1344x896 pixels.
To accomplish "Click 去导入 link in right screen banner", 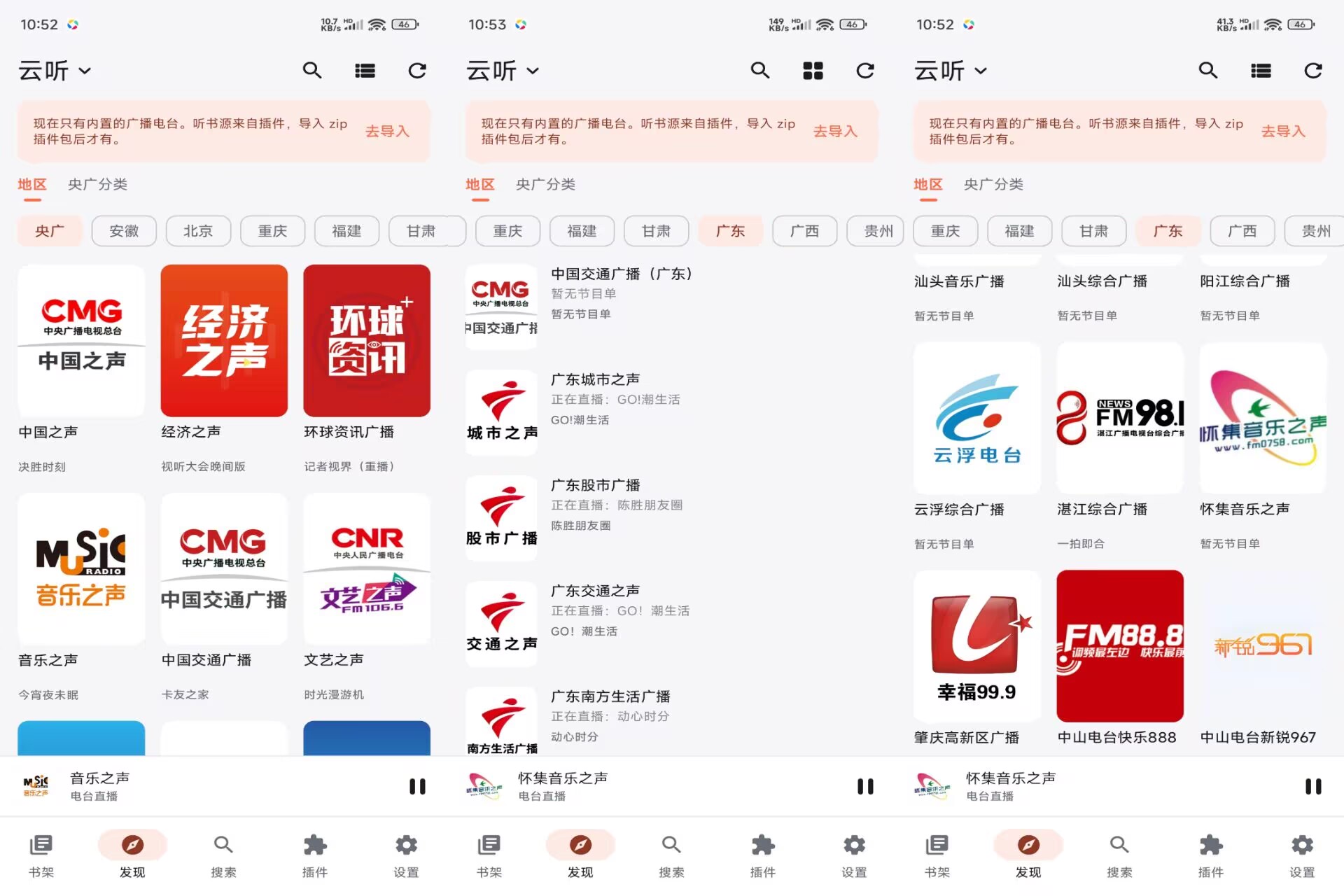I will click(x=1283, y=131).
